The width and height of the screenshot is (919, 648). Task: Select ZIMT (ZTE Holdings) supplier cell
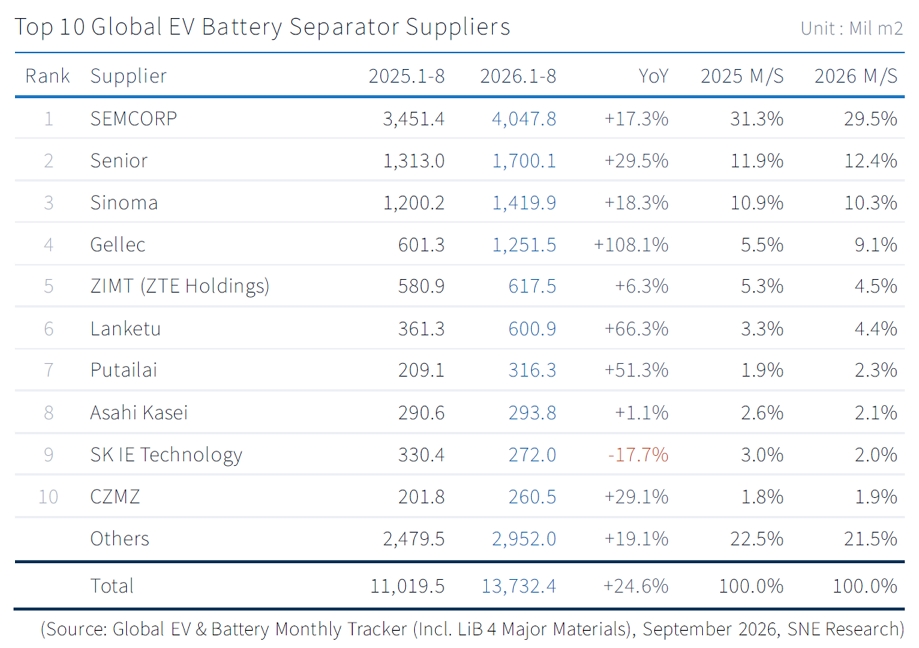click(180, 286)
